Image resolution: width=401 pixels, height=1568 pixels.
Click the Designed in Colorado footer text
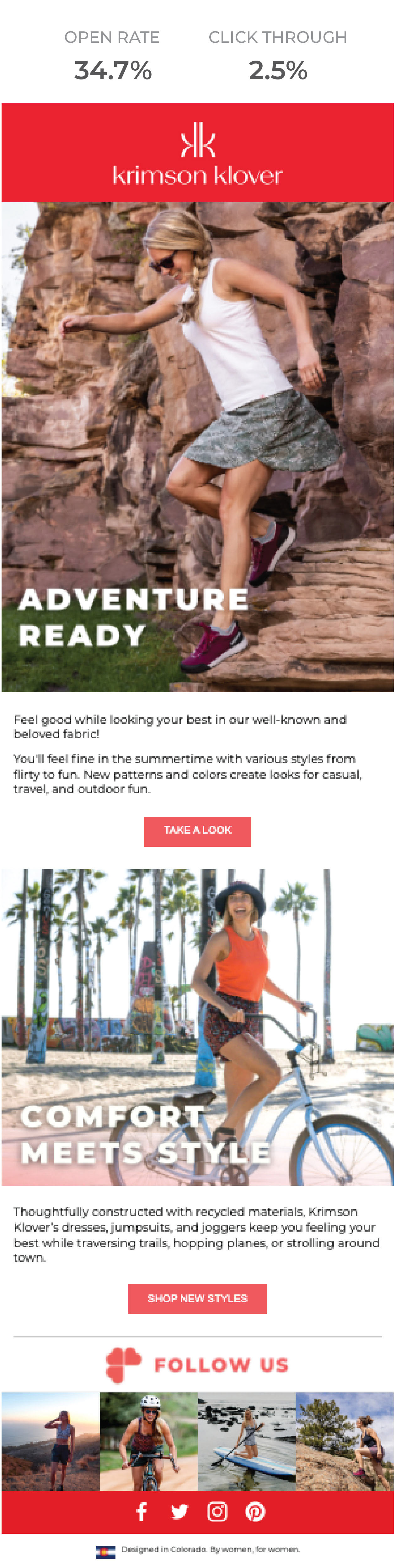(x=211, y=1550)
